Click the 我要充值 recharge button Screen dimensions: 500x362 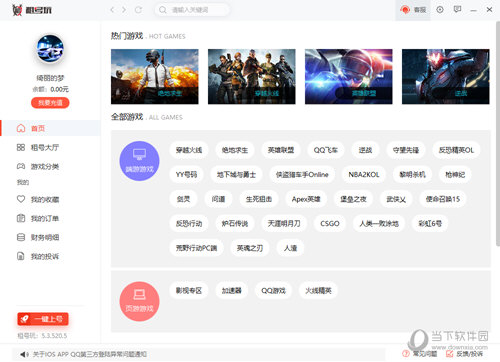[50, 103]
